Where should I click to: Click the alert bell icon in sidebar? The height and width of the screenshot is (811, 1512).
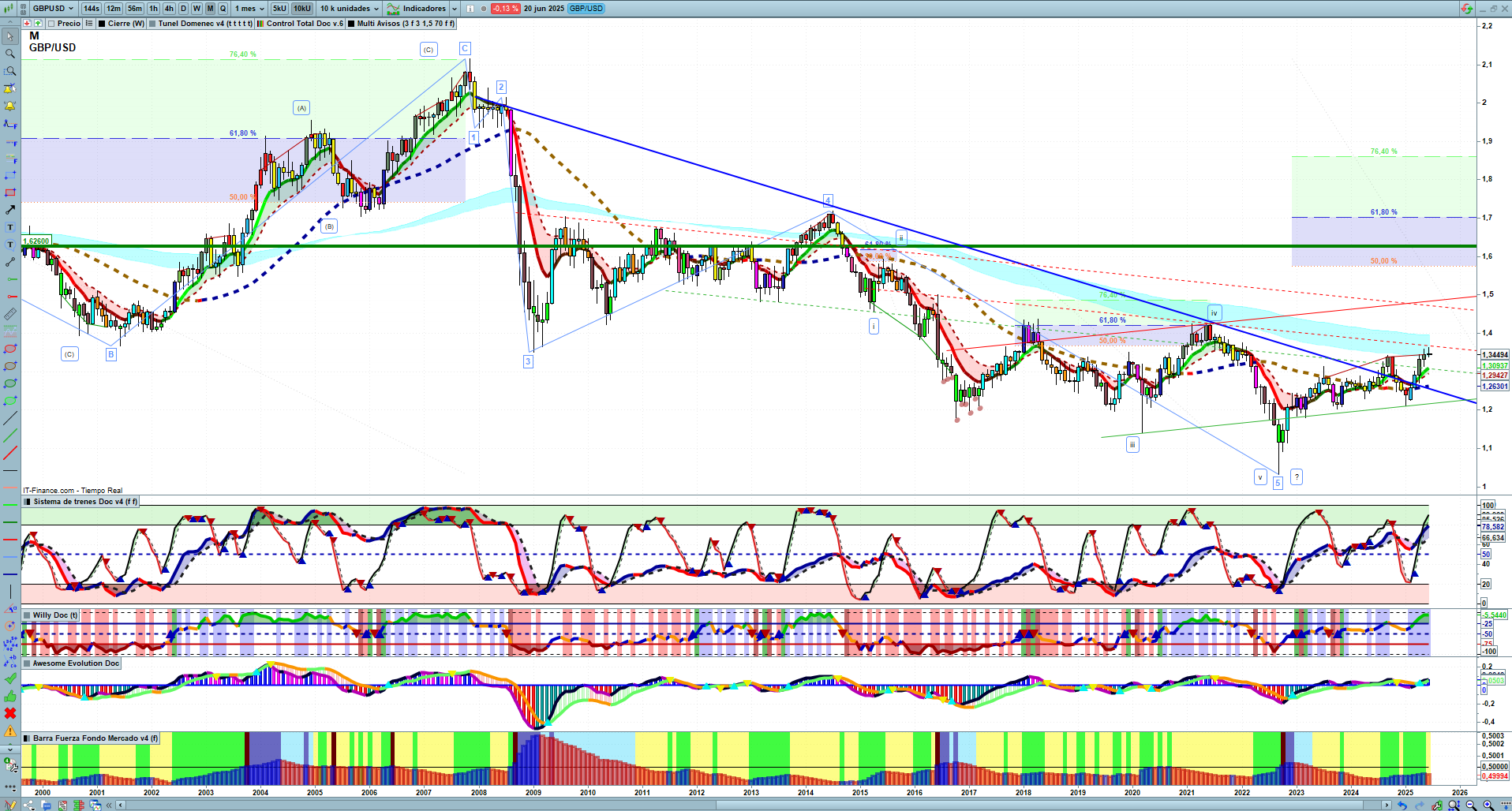point(10,106)
